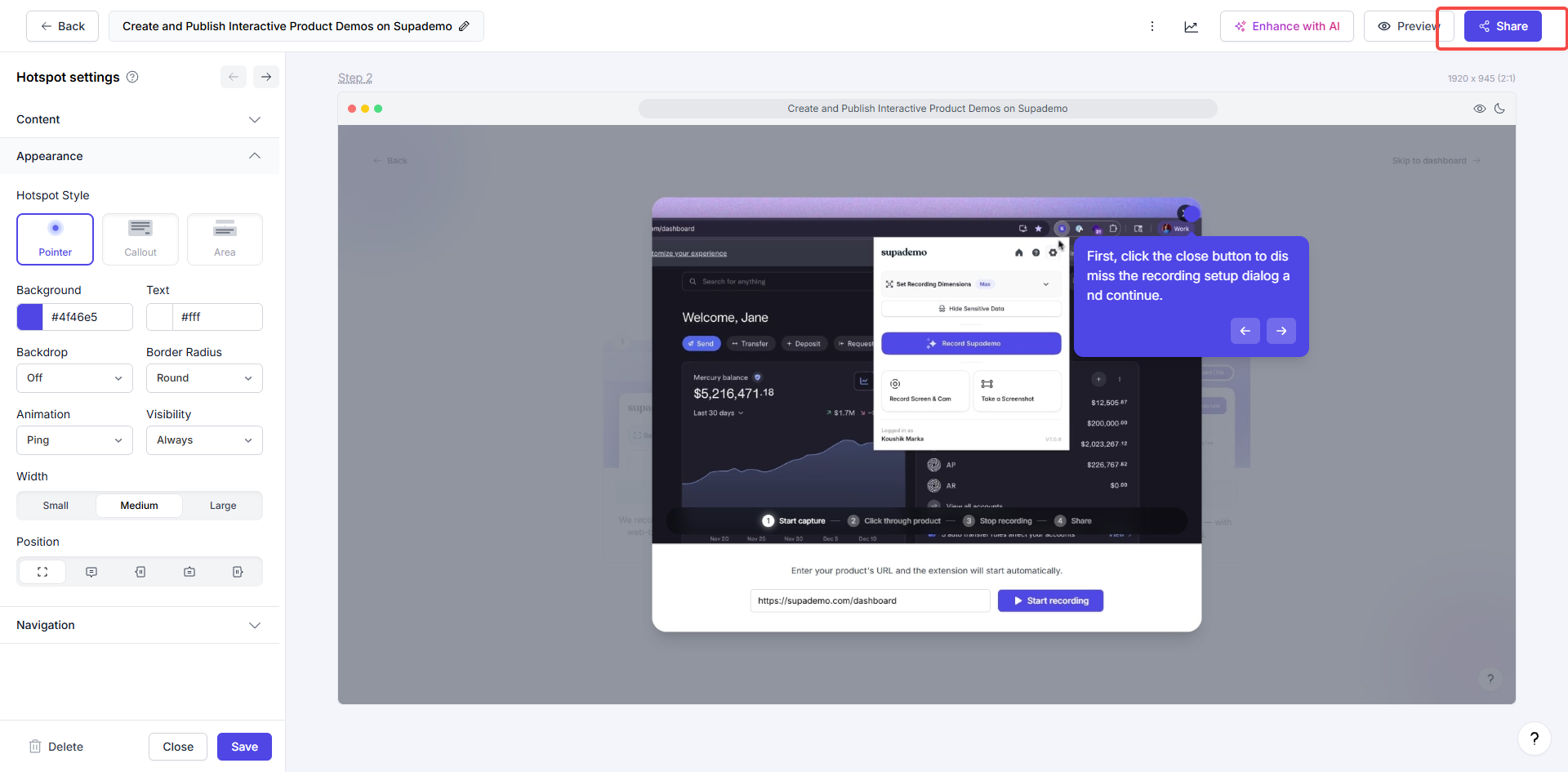The height and width of the screenshot is (772, 1568).
Task: Click Record Screen & Cam option
Action: click(x=924, y=390)
